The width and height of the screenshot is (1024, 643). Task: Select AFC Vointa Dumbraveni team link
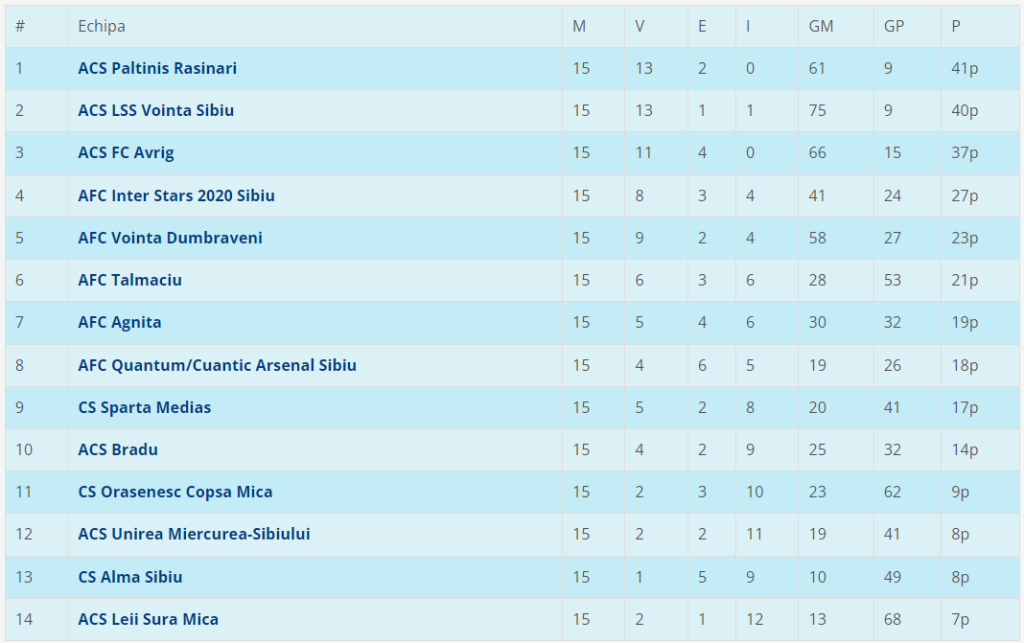pos(170,238)
